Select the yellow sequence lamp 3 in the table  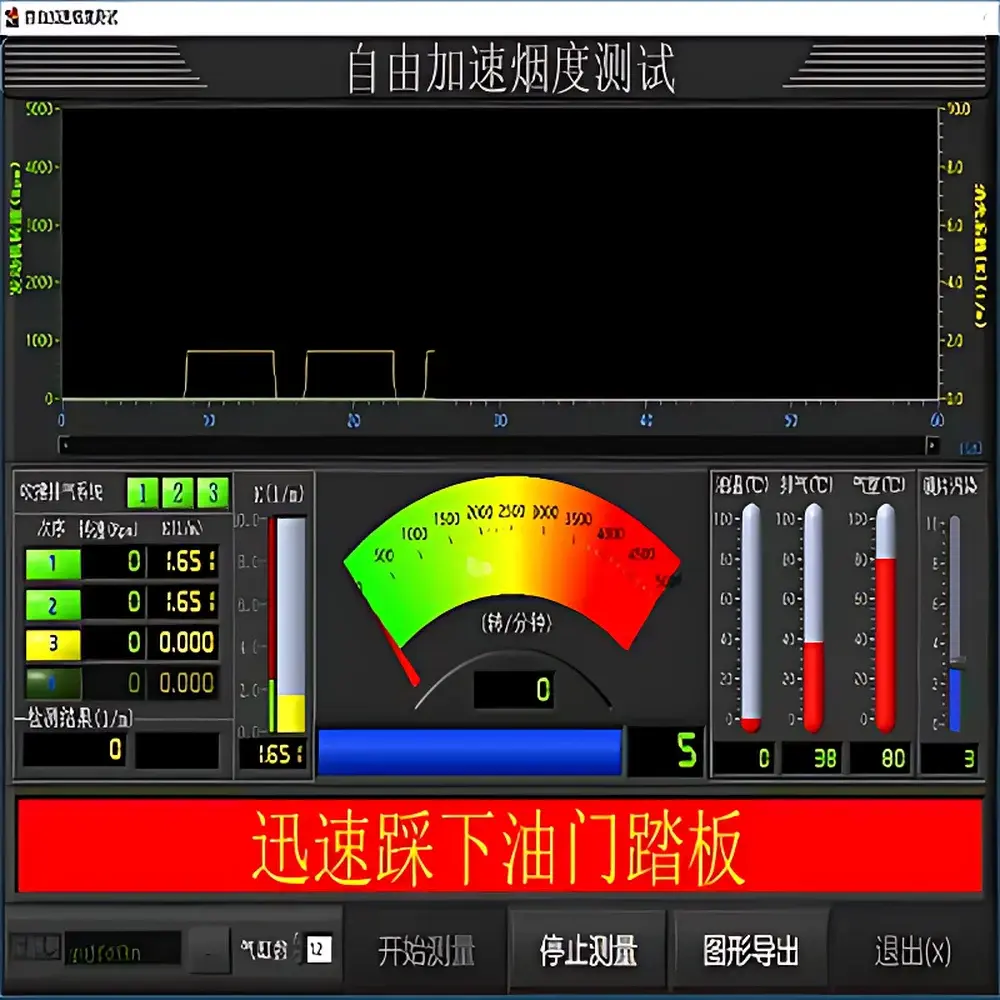point(53,644)
